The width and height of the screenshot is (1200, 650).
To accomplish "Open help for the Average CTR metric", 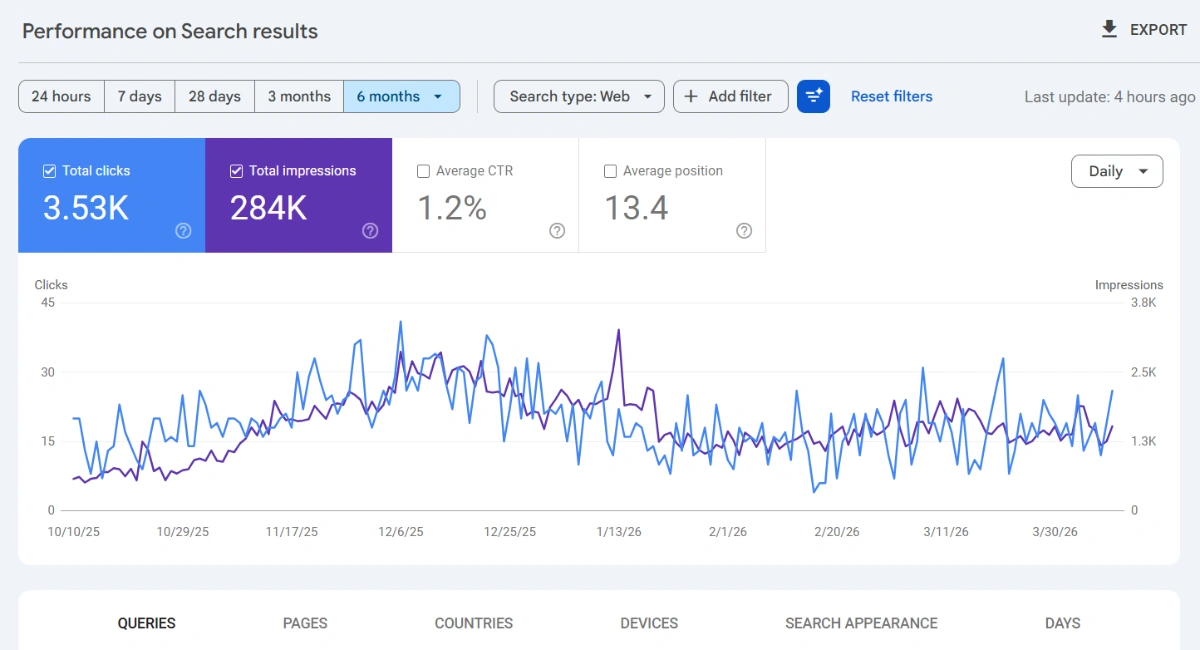I will (x=557, y=231).
